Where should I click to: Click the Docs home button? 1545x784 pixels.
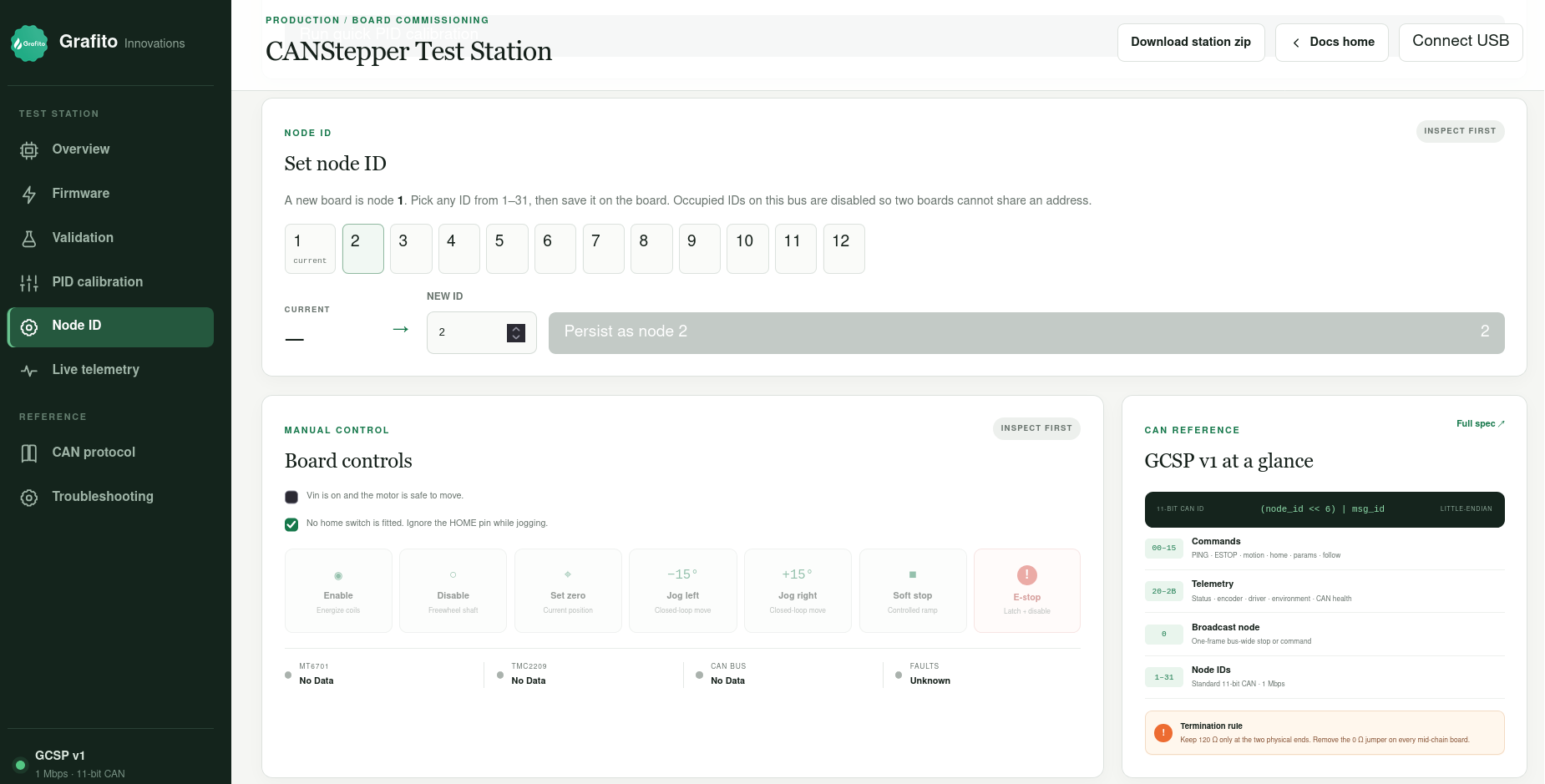pyautogui.click(x=1332, y=42)
